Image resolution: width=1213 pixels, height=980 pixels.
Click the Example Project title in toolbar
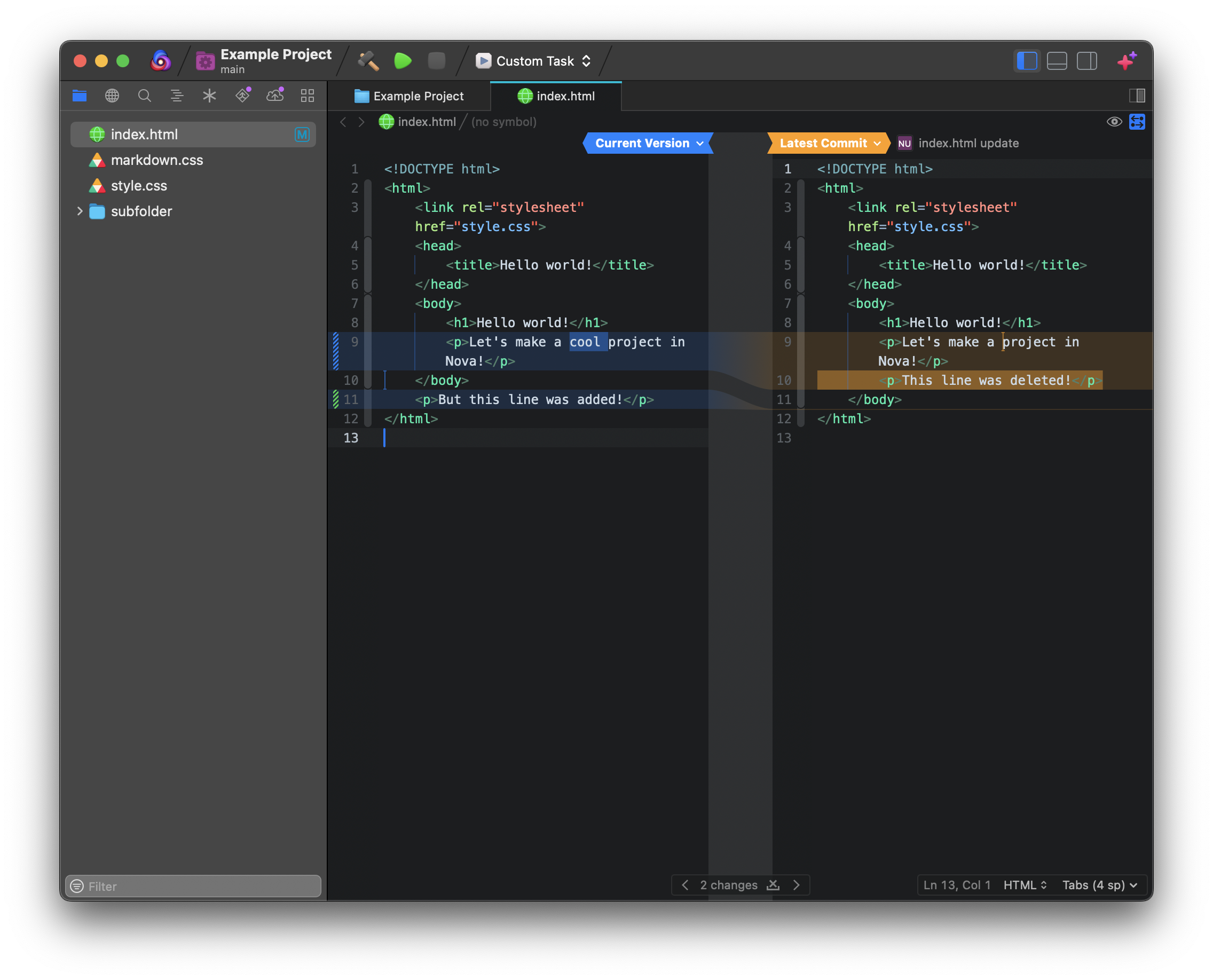click(x=276, y=55)
